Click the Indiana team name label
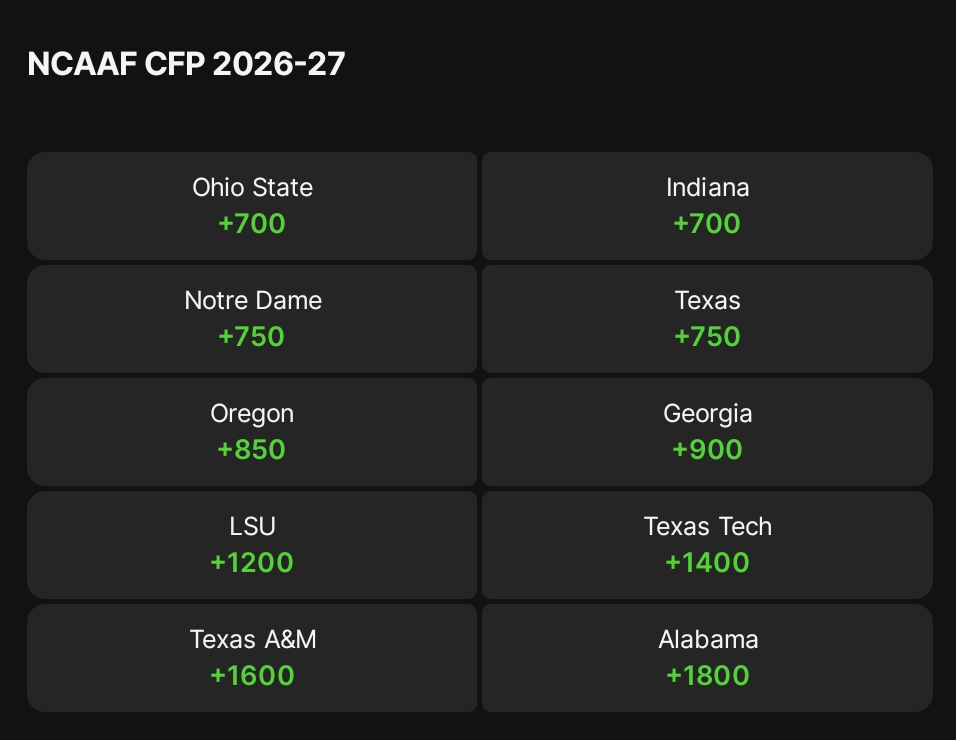This screenshot has width=956, height=740. [x=707, y=188]
